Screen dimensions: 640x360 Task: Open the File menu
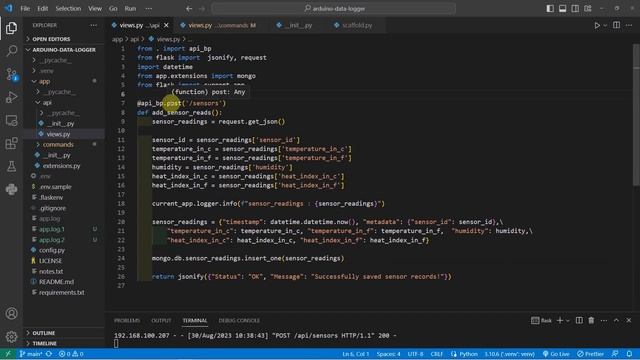click(25, 9)
